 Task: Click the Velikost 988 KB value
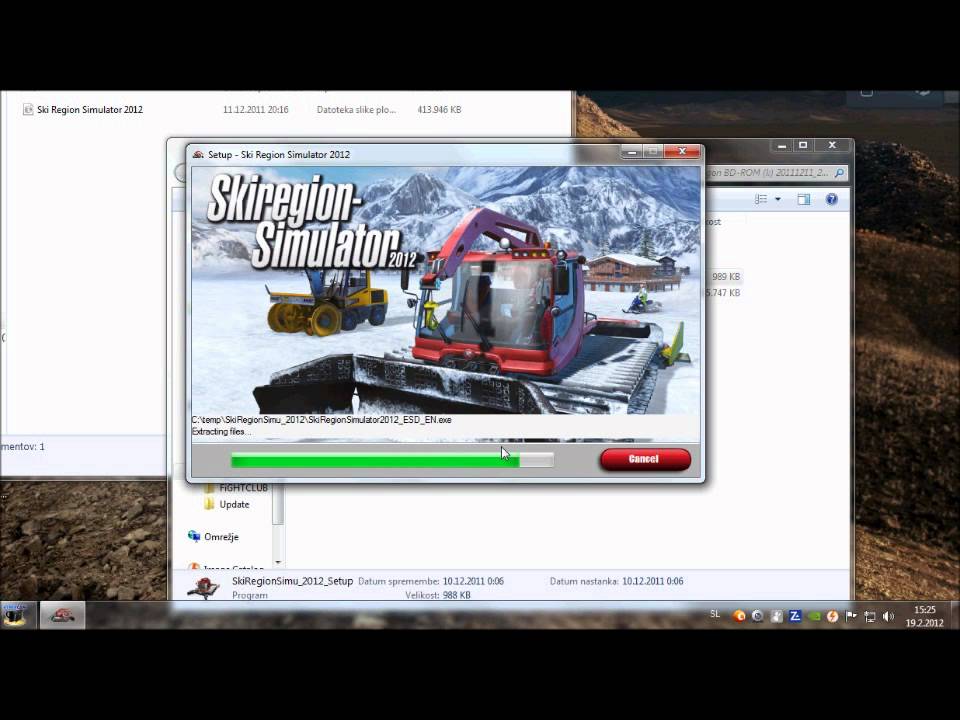(x=456, y=595)
